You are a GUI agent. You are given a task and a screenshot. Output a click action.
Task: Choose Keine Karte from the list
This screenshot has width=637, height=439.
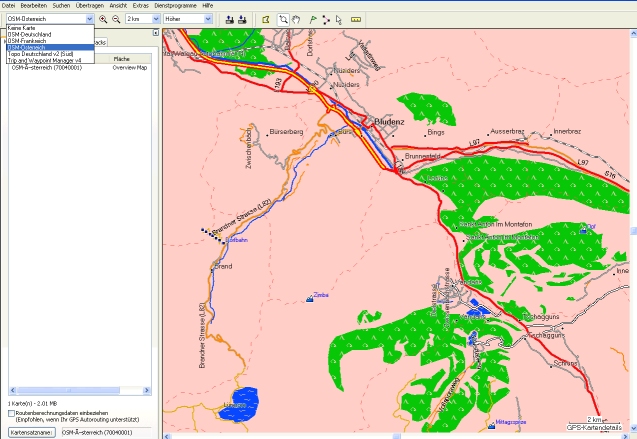[x=50, y=28]
